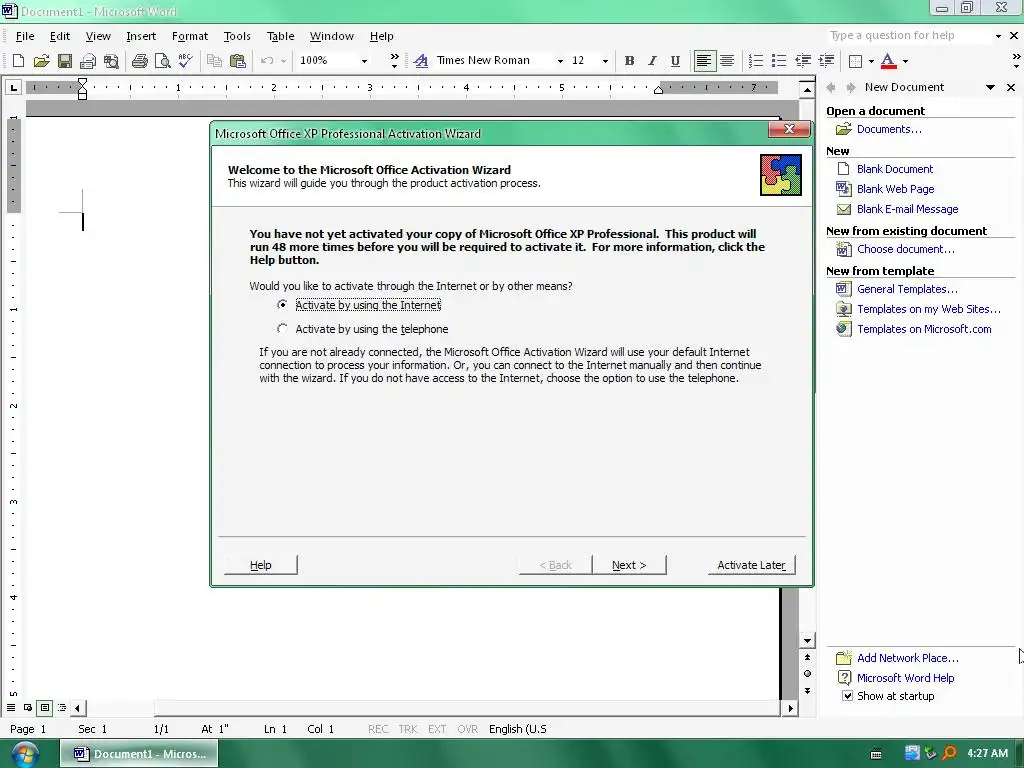Open the Insert menu
The height and width of the screenshot is (768, 1024).
pyautogui.click(x=141, y=36)
